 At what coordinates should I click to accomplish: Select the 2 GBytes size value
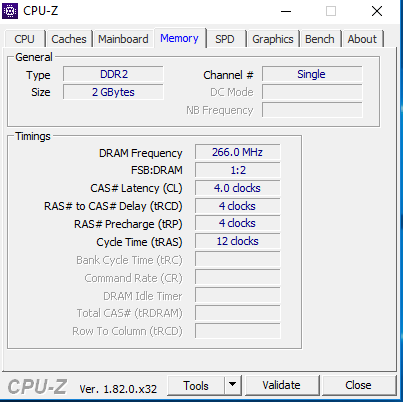(113, 92)
